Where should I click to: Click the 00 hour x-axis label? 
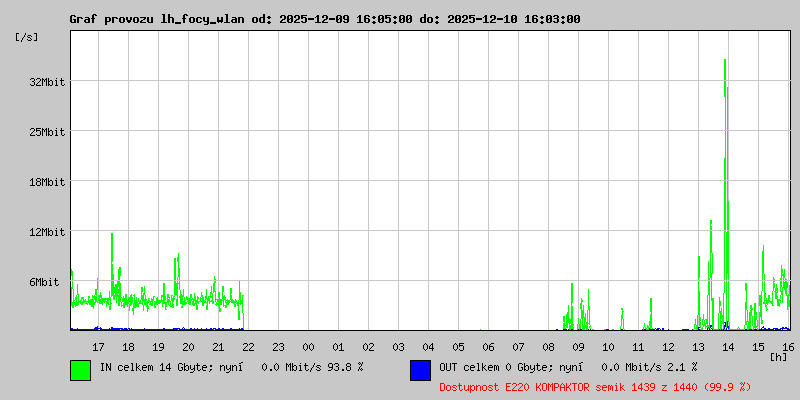click(308, 347)
